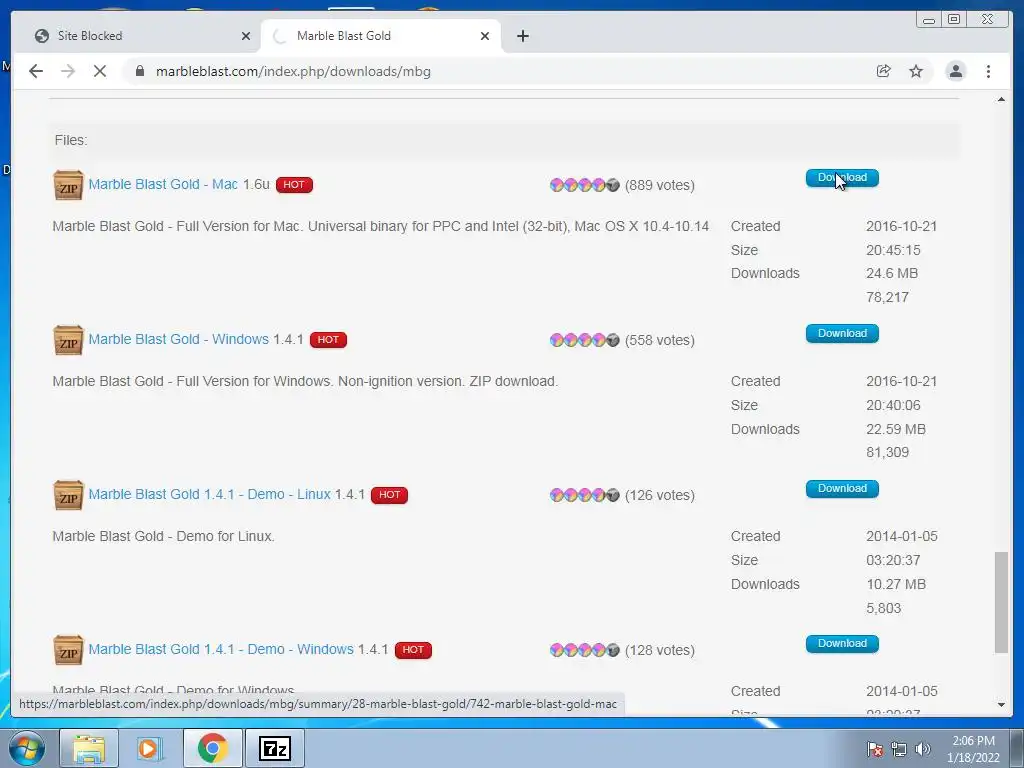Download Marble Blast Gold for Mac
The width and height of the screenshot is (1024, 768).
842,178
